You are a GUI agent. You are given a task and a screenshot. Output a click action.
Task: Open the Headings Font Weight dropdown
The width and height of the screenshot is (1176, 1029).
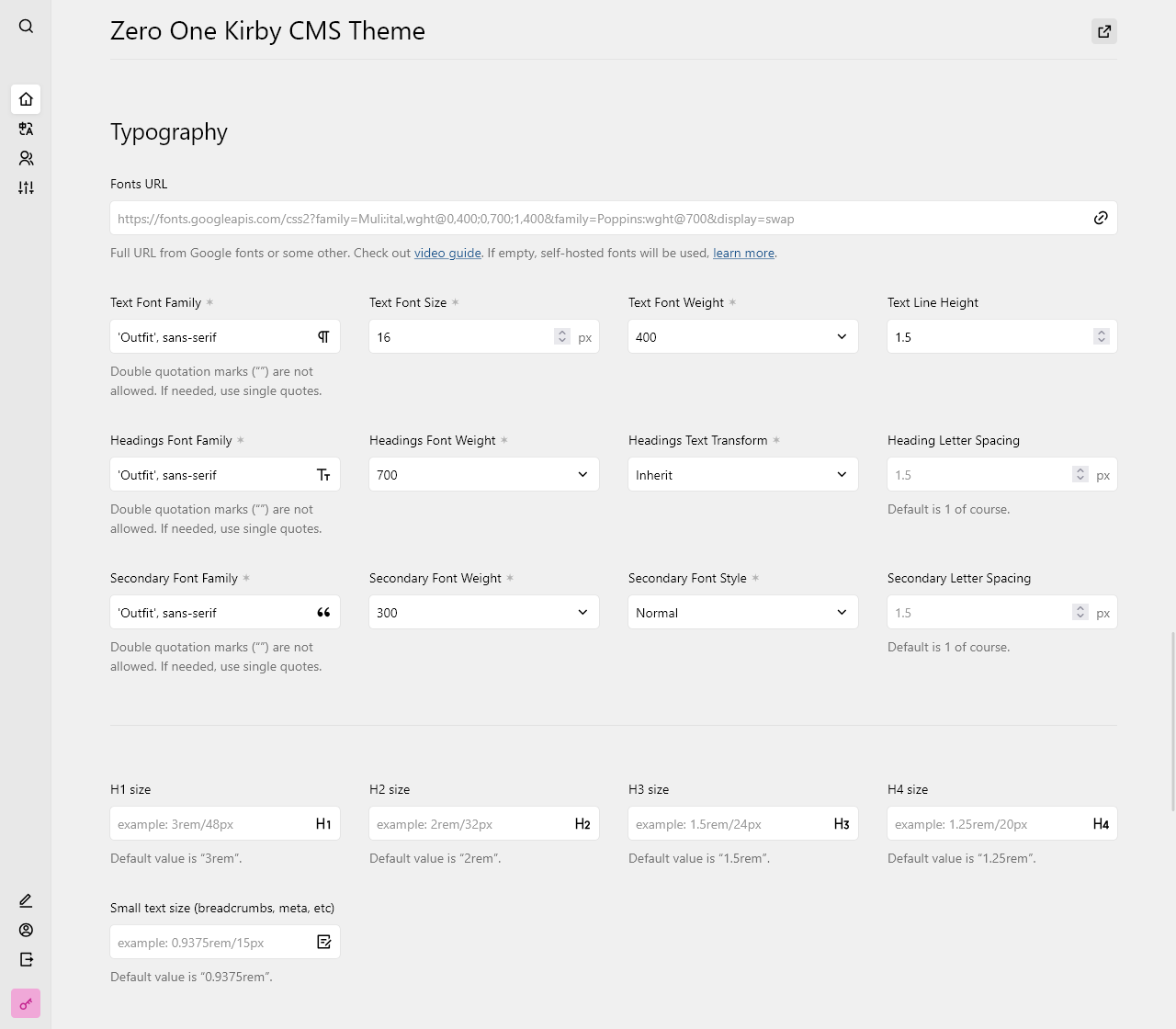click(483, 475)
